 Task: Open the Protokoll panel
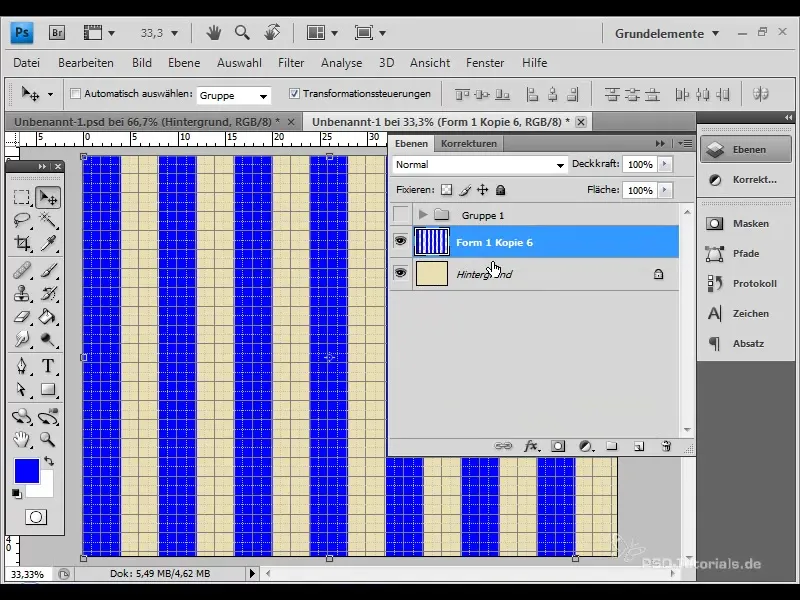click(x=745, y=284)
